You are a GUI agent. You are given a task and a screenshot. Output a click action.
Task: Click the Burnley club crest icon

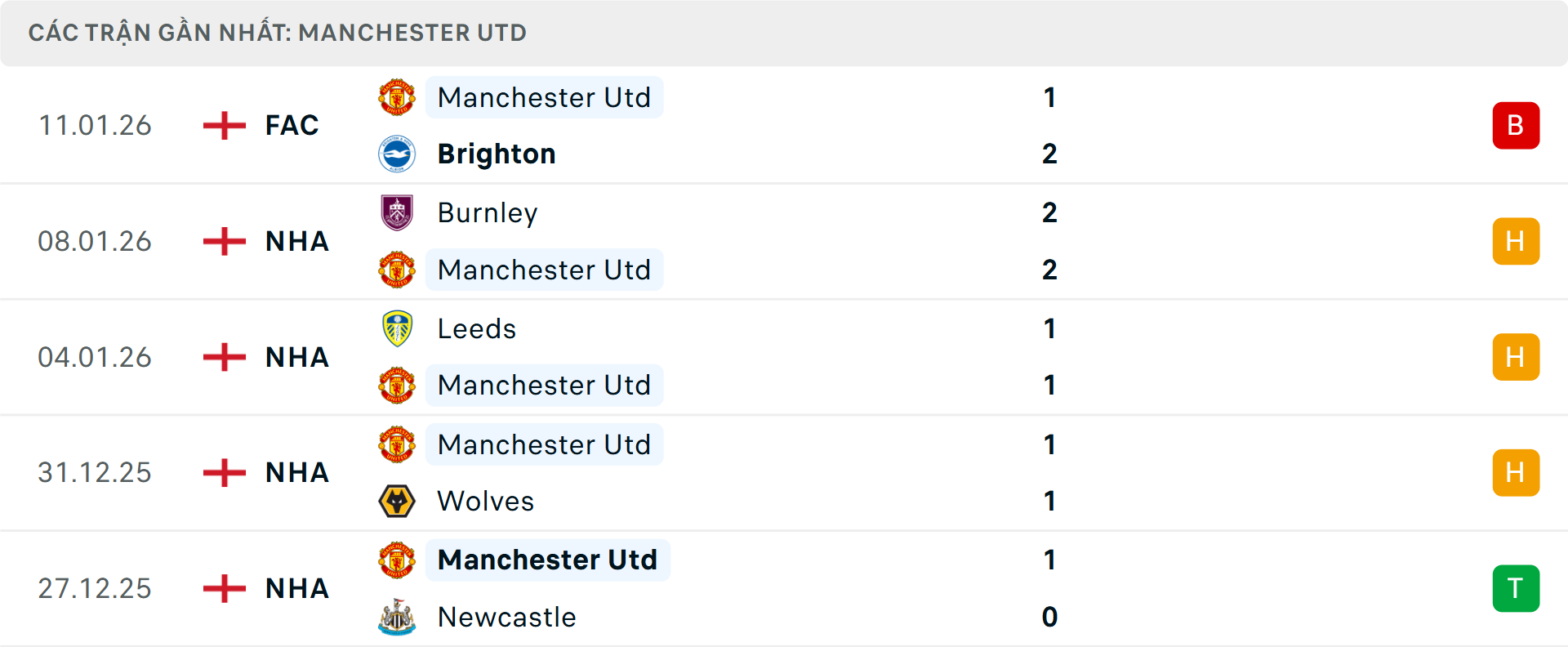click(397, 212)
